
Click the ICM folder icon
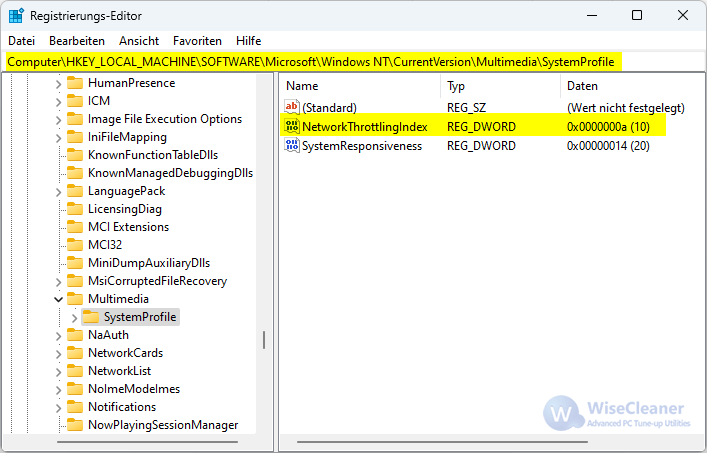[x=75, y=101]
